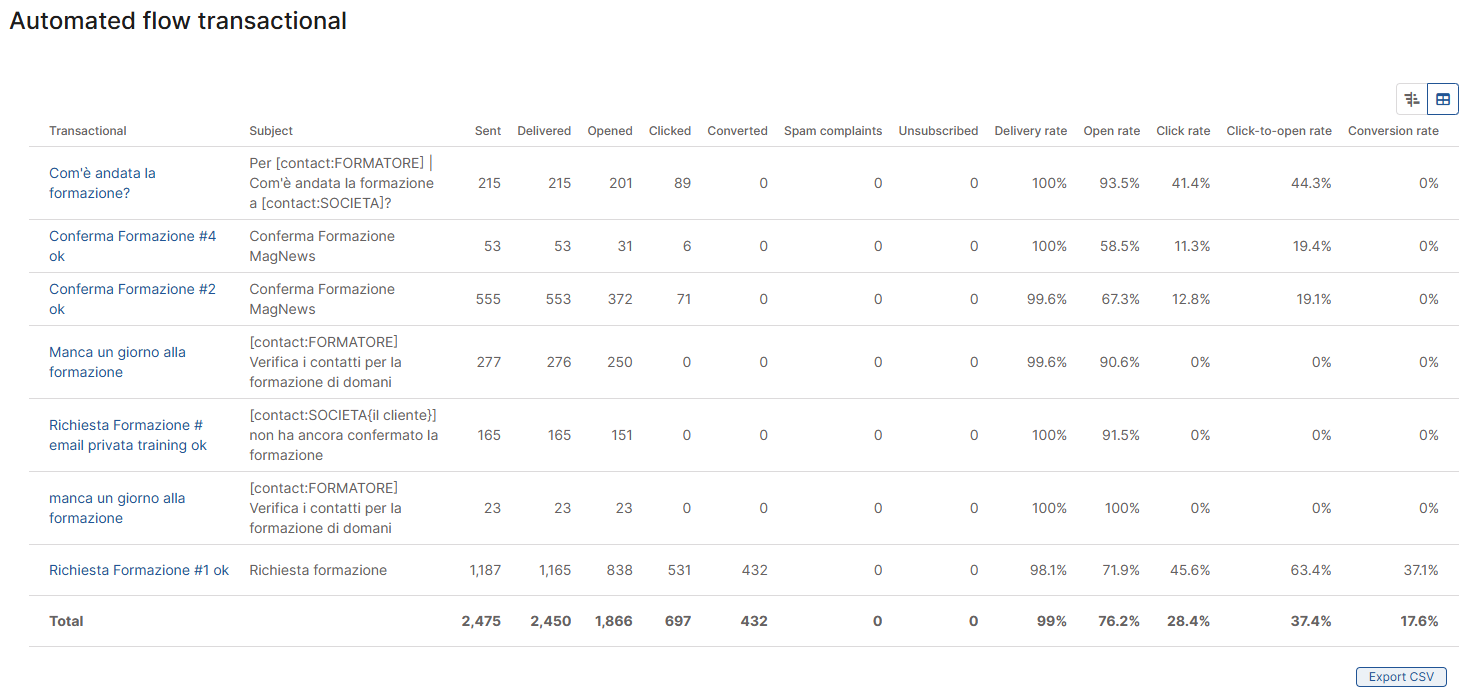Select the 37.1% conversion rate cell
The height and width of the screenshot is (696, 1470).
pos(1420,570)
